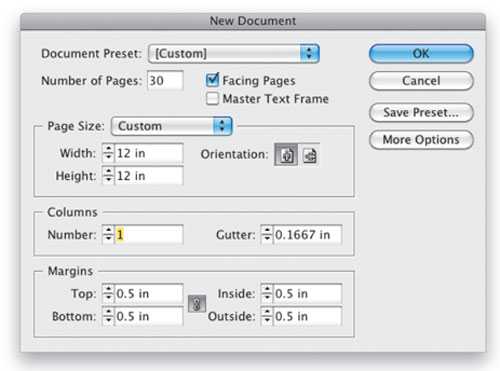This screenshot has width=500, height=371.
Task: Click the Inside margin stepper arrows
Action: coord(267,294)
